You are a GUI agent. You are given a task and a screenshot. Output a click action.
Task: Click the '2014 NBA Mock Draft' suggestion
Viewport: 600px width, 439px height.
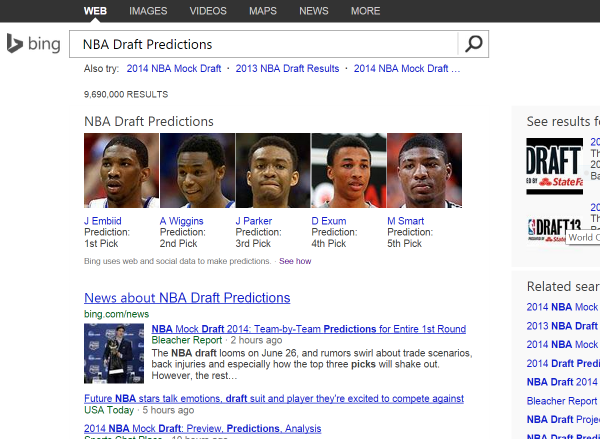[x=174, y=69]
